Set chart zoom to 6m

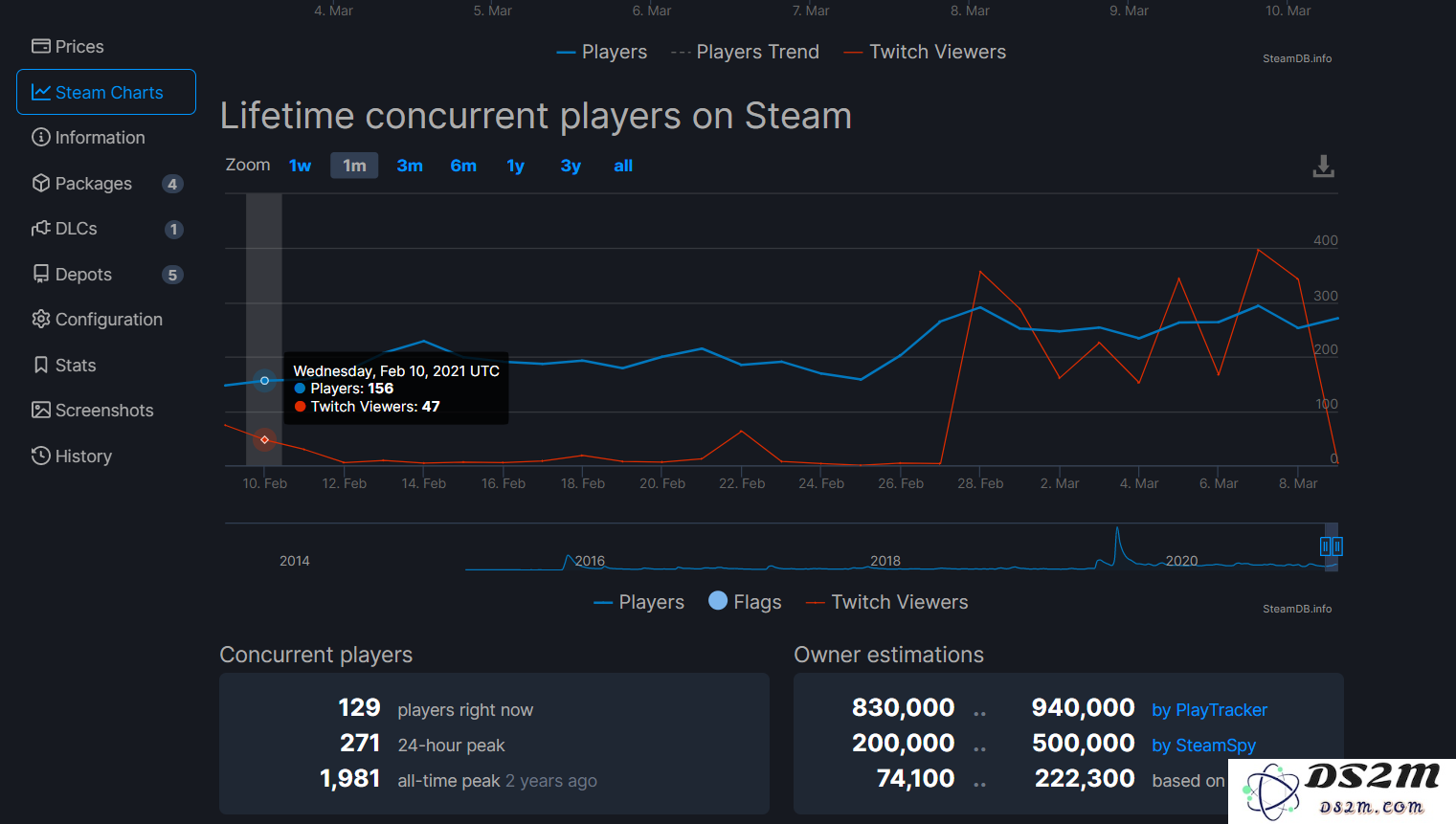(x=463, y=166)
